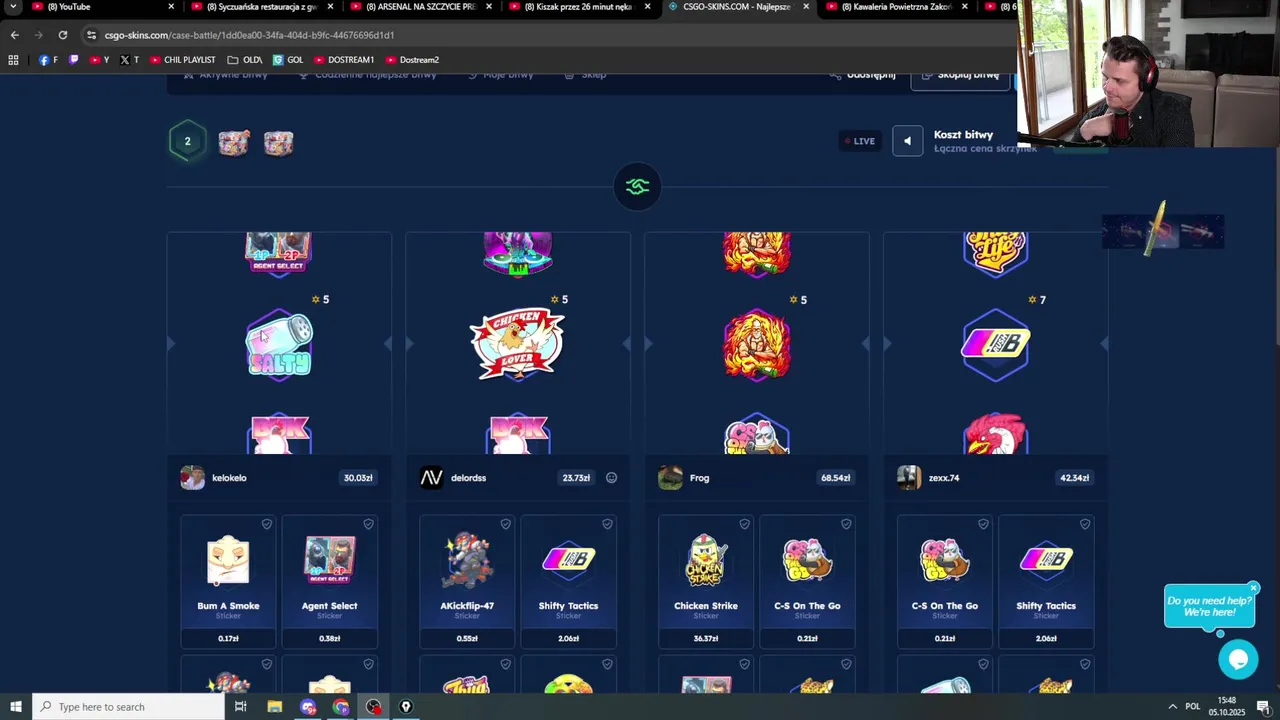Image resolution: width=1280 pixels, height=720 pixels.
Task: Open the OLD\ bookmarks folder
Action: pyautogui.click(x=245, y=60)
